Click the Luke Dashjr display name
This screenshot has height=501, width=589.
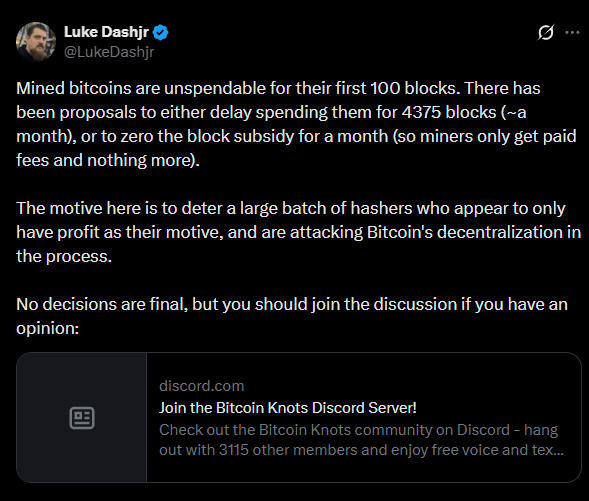point(106,32)
